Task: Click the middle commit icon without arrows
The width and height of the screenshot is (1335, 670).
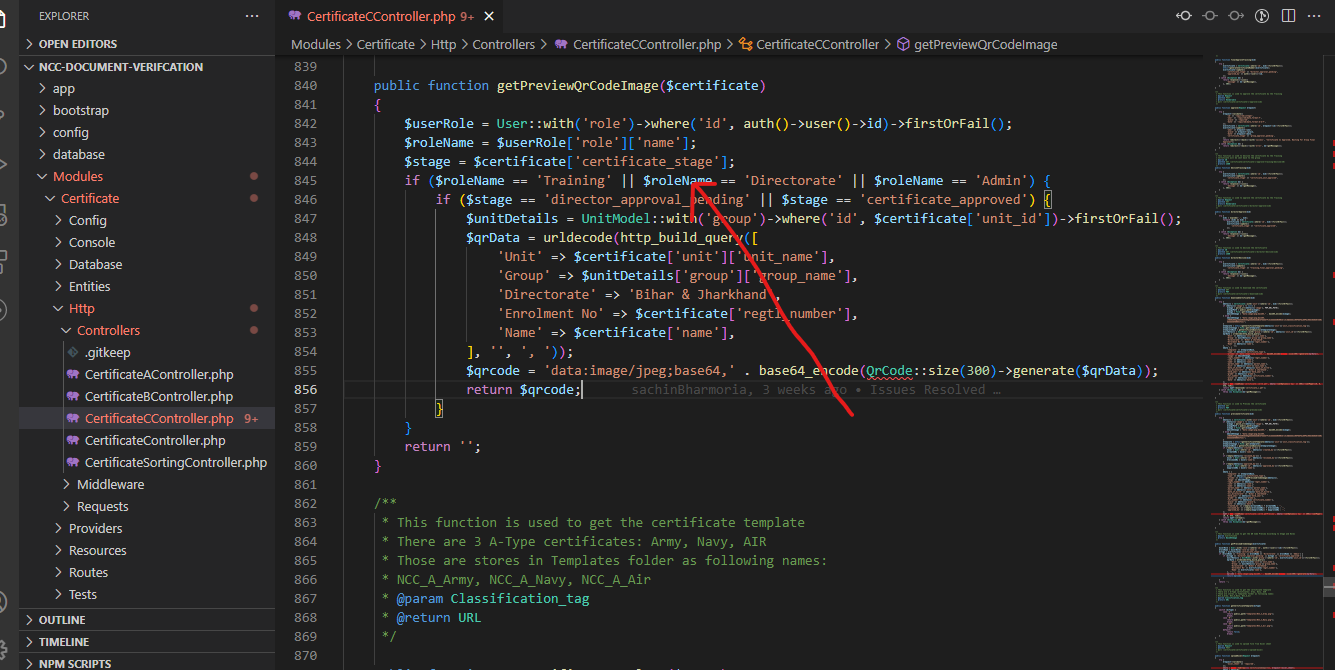Action: tap(1210, 15)
